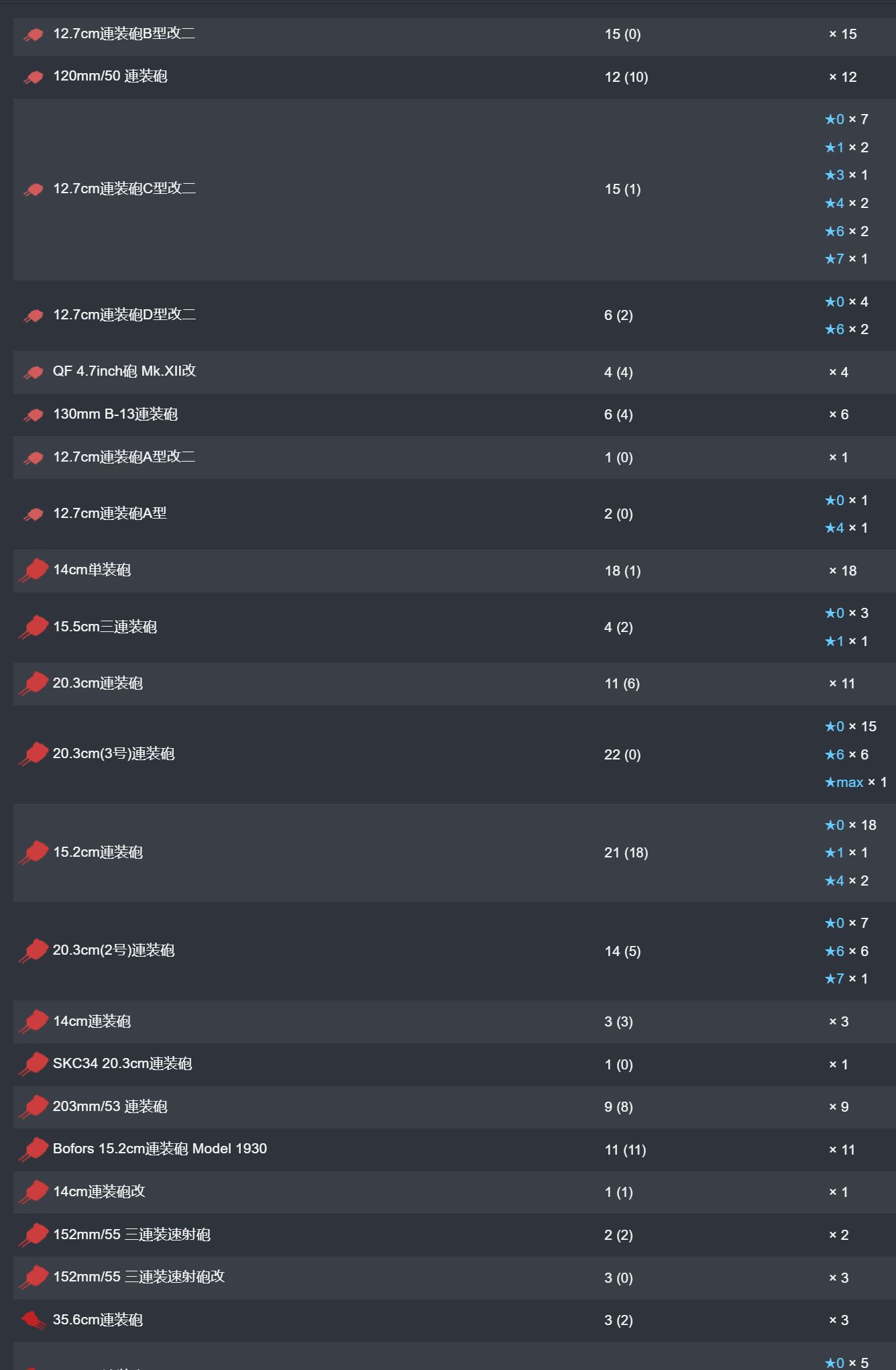Click the 20.3cm(2号)連装砲 name

tap(114, 950)
